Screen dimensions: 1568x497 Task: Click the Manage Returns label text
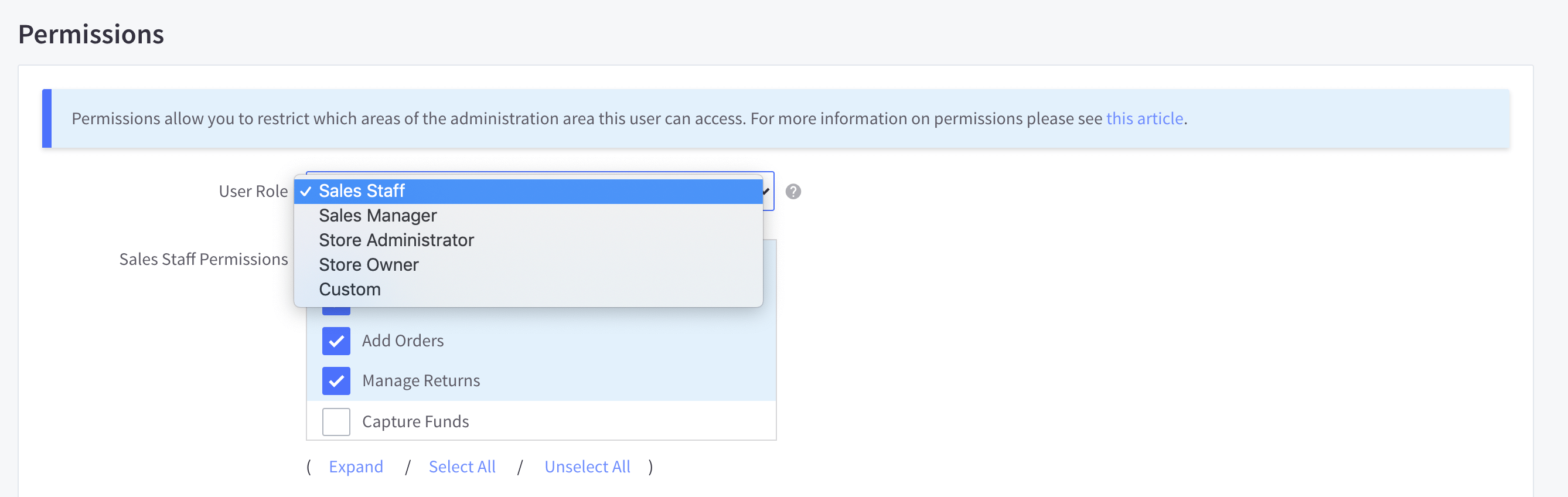[x=421, y=381]
